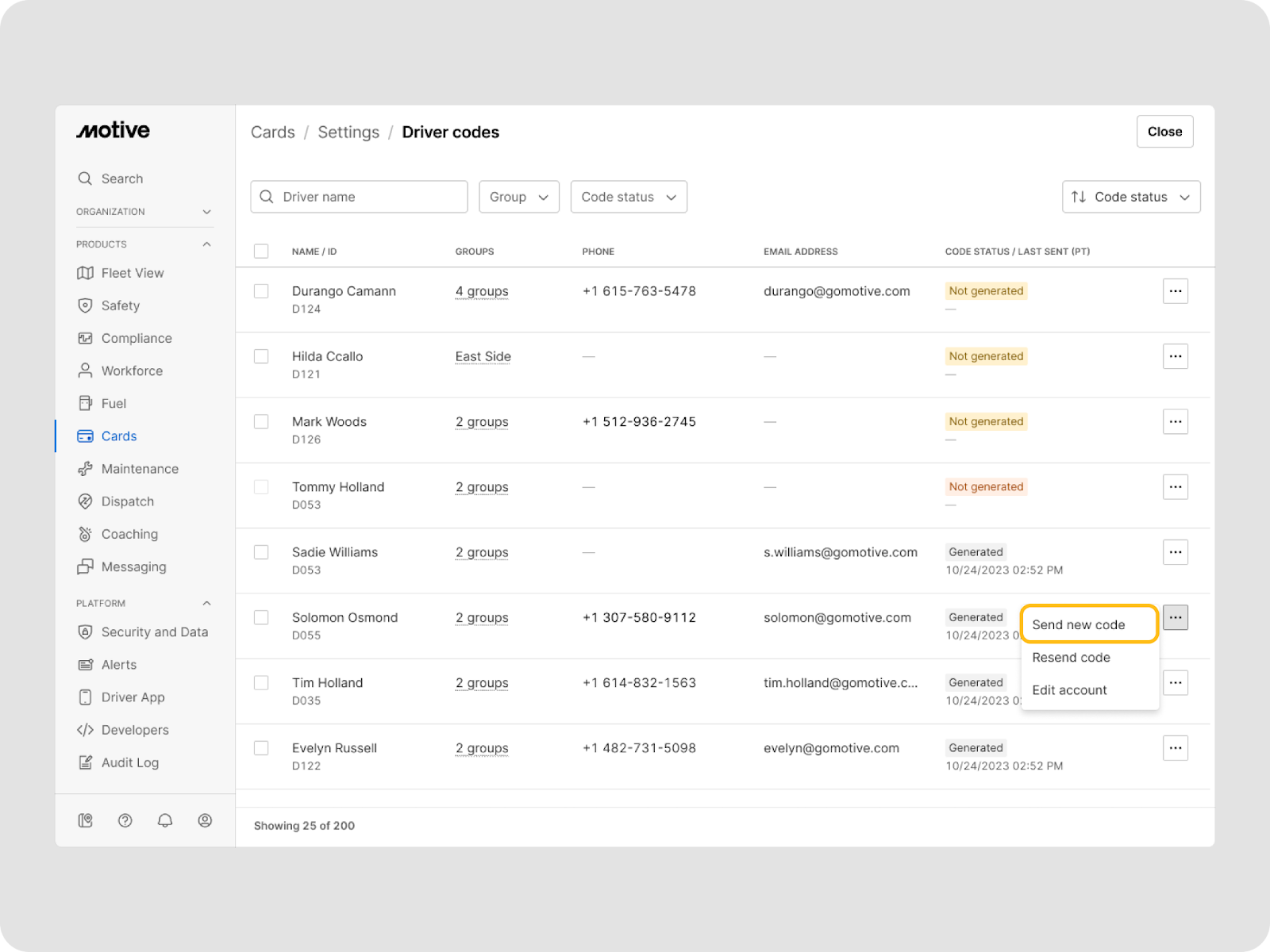Open the Audit Log page

coord(129,762)
